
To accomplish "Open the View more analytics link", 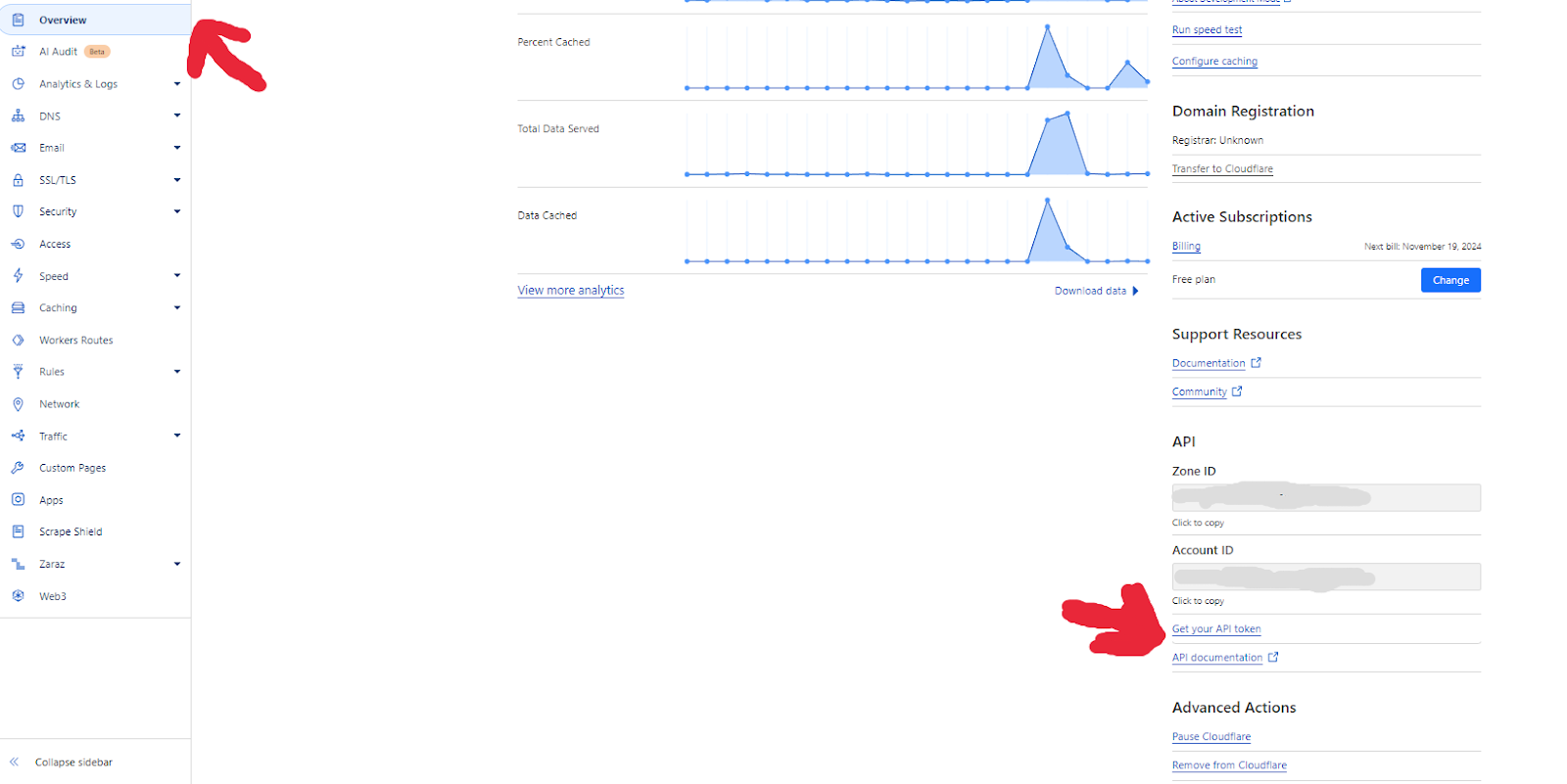I will [571, 291].
